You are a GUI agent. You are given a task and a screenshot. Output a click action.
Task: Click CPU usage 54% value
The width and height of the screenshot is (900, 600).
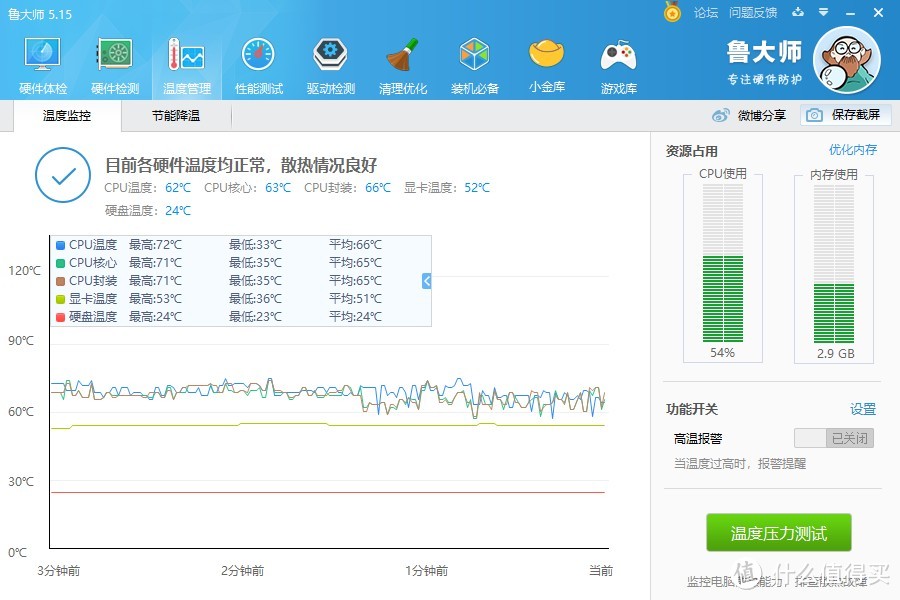(x=722, y=353)
